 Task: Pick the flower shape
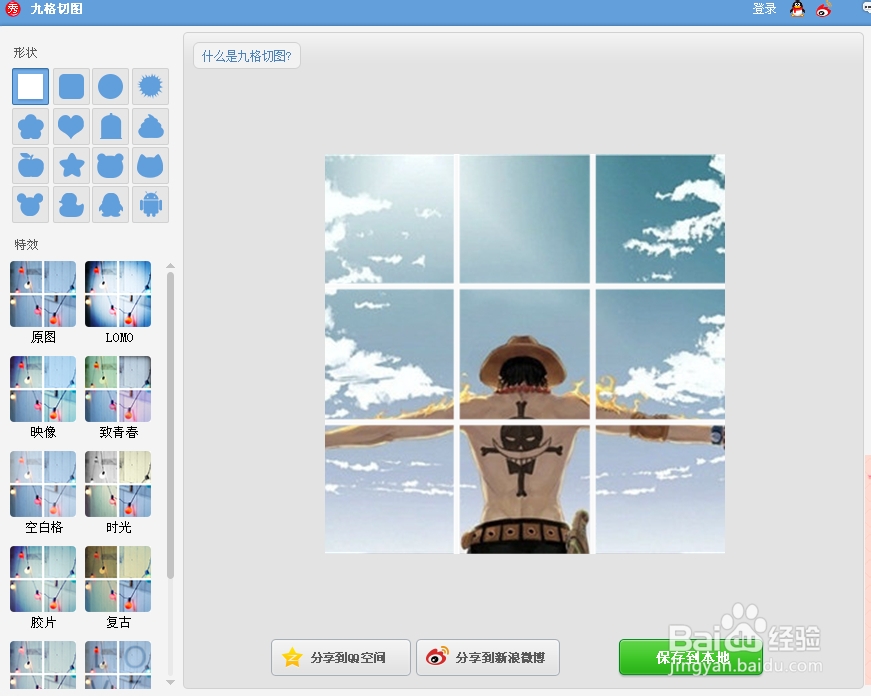click(31, 127)
